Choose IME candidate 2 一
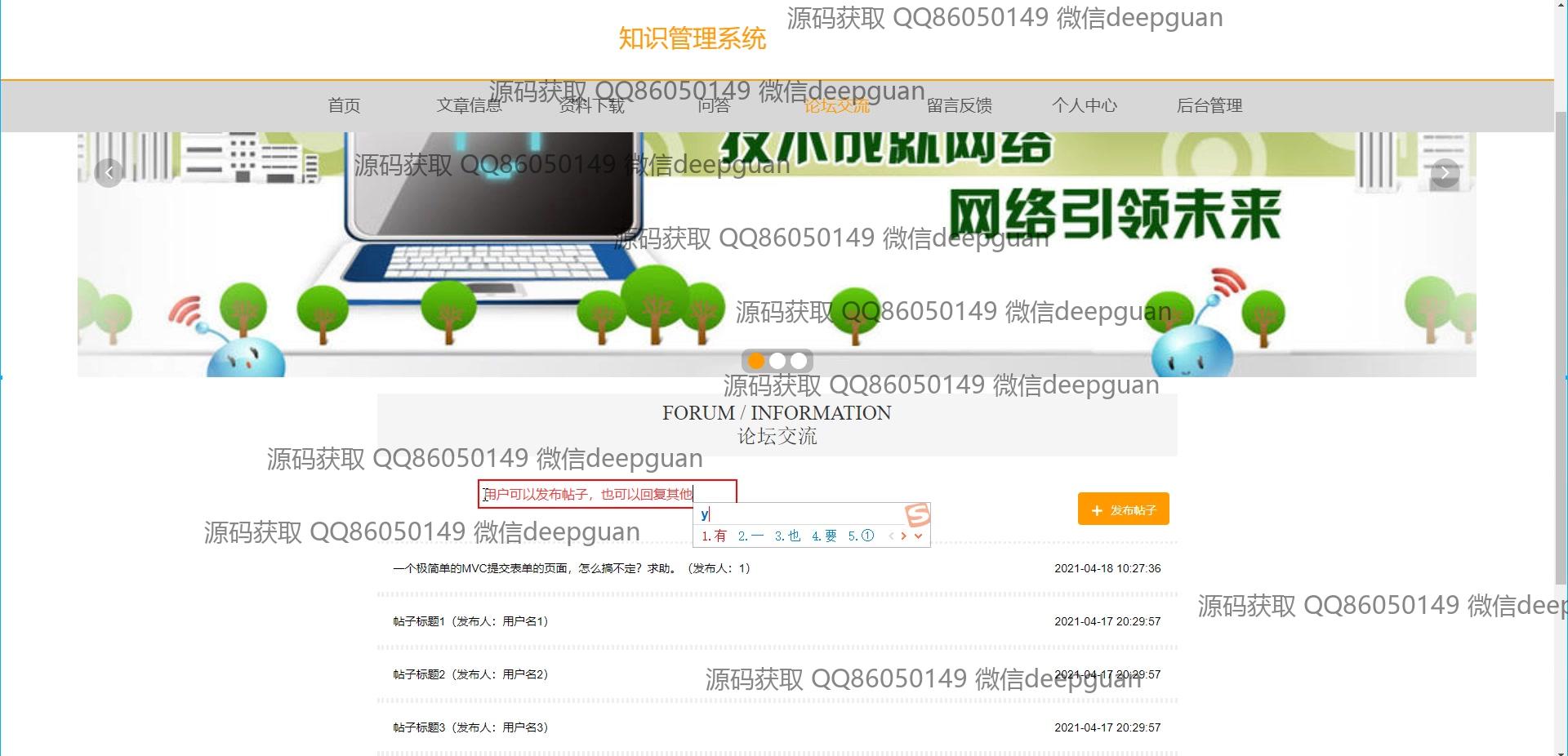 pyautogui.click(x=751, y=536)
